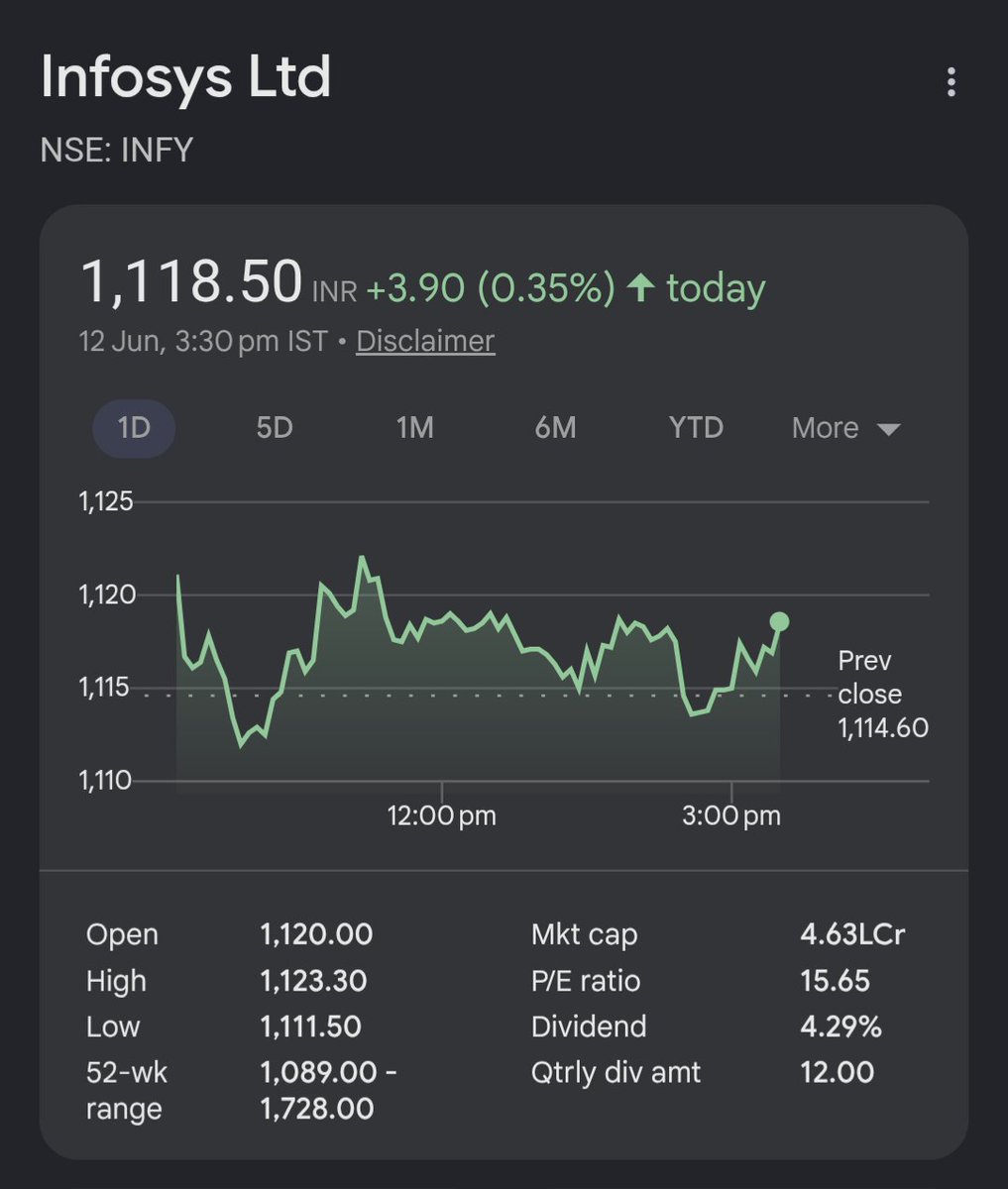Click the P/E ratio value 15.65

pyautogui.click(x=835, y=981)
